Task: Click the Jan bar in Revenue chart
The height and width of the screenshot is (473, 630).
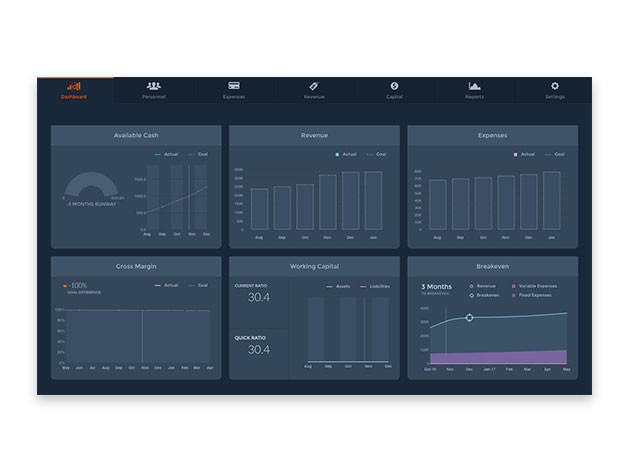Action: 373,201
